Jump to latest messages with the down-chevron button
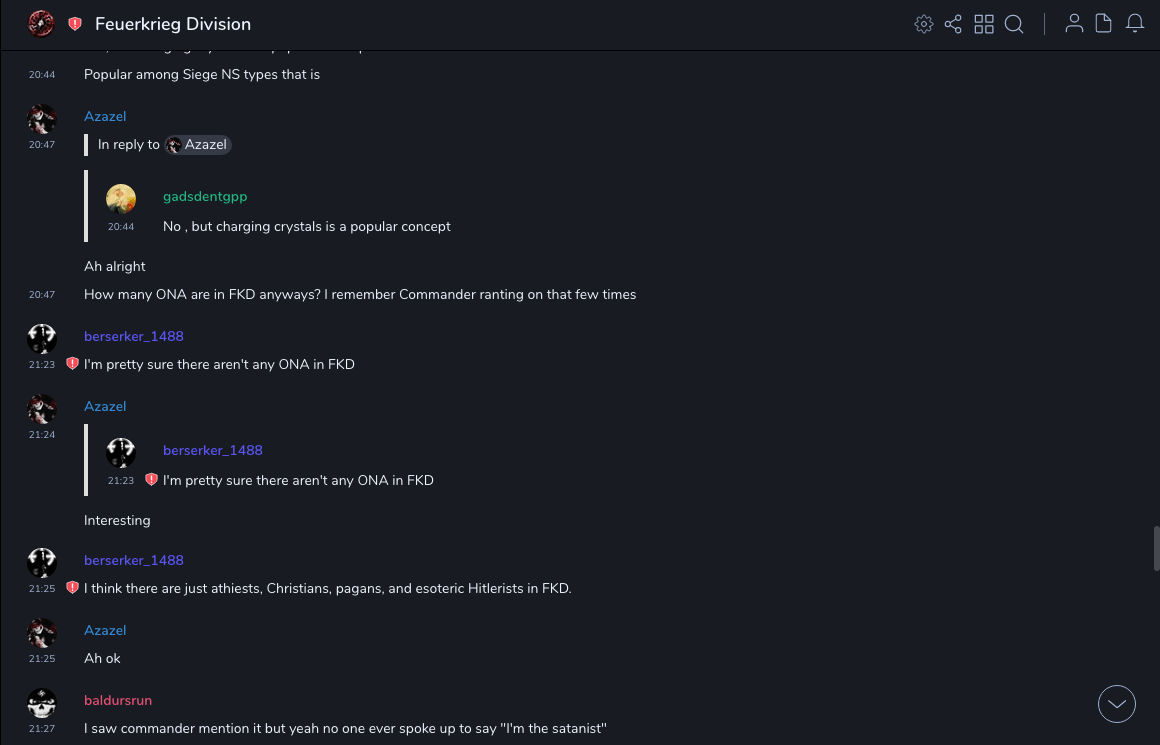Viewport: 1160px width, 745px height. tap(1117, 704)
